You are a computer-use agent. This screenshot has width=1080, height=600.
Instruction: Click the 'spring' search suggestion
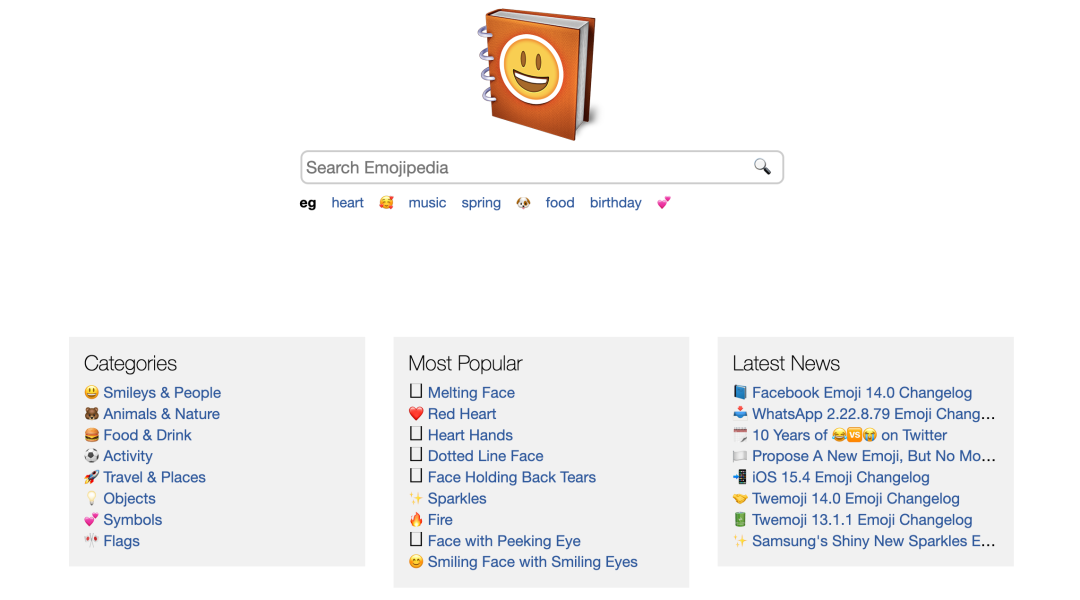click(x=481, y=203)
